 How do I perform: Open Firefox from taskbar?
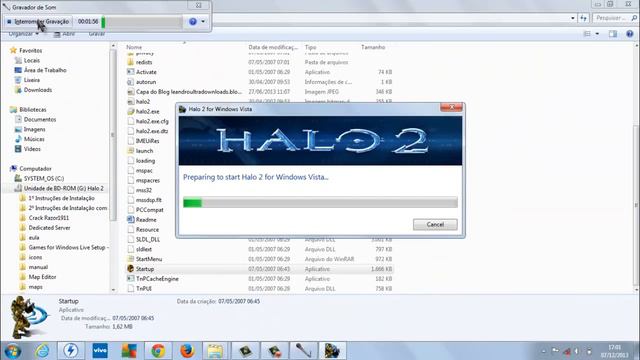point(187,351)
